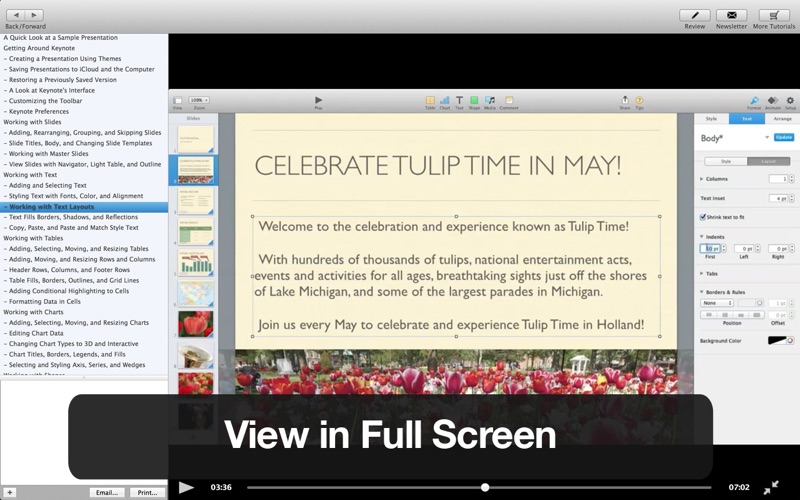Click the Share icon in toolbar
The height and width of the screenshot is (500, 800).
tap(625, 101)
